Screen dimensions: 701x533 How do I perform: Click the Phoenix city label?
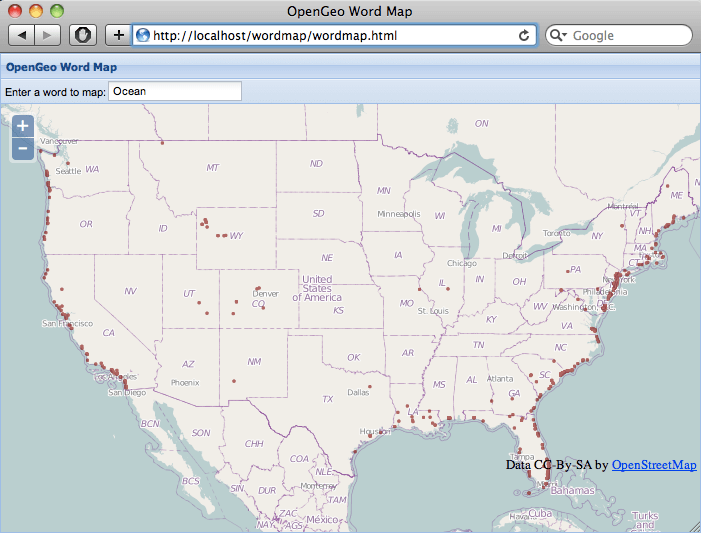click(185, 383)
